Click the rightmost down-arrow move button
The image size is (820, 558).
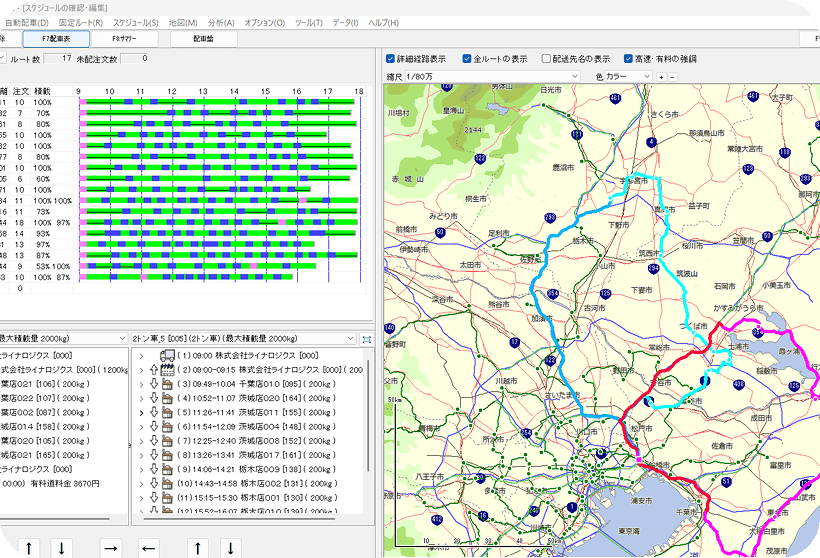[x=231, y=548]
